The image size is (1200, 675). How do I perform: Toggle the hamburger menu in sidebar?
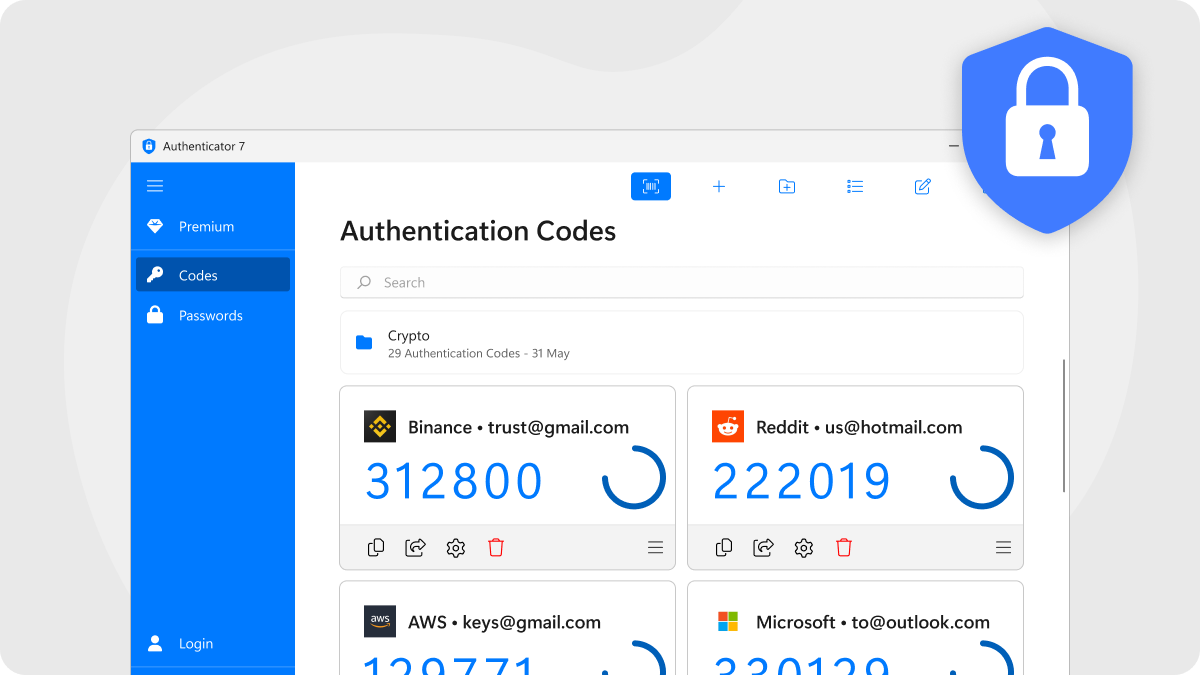tap(155, 186)
